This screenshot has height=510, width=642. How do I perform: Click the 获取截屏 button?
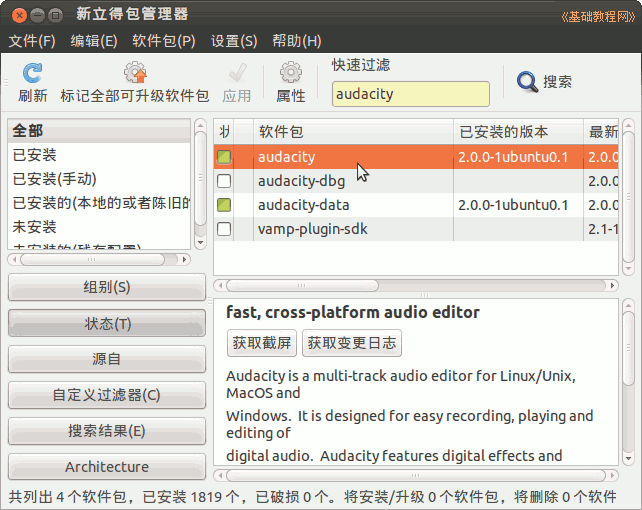click(262, 343)
